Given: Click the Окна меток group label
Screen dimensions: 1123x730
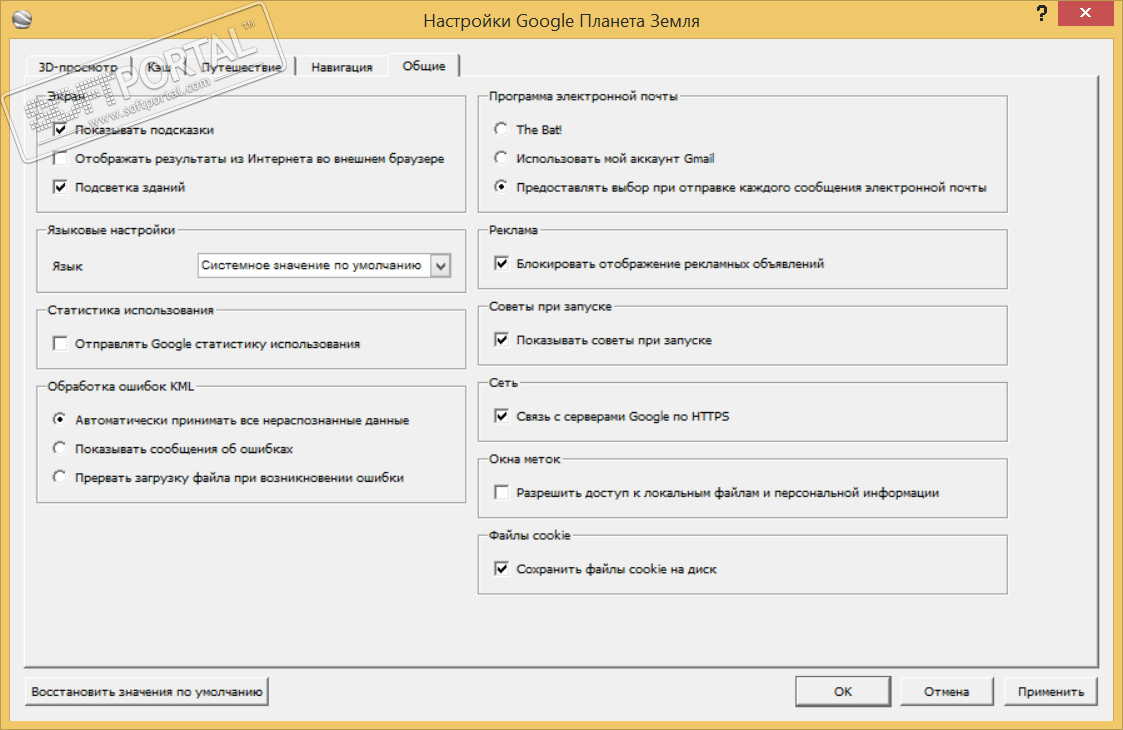Looking at the screenshot, I should pos(524,459).
